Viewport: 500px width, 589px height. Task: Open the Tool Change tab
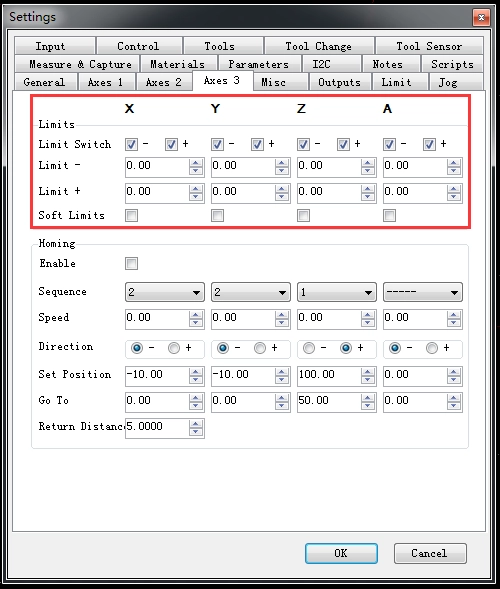[319, 46]
